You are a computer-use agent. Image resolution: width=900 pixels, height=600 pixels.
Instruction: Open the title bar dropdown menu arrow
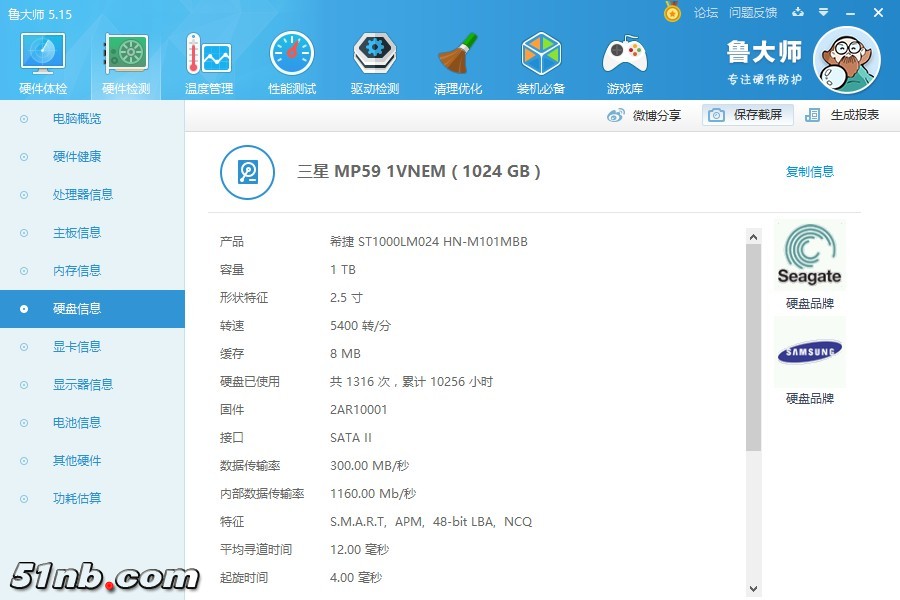[x=824, y=12]
